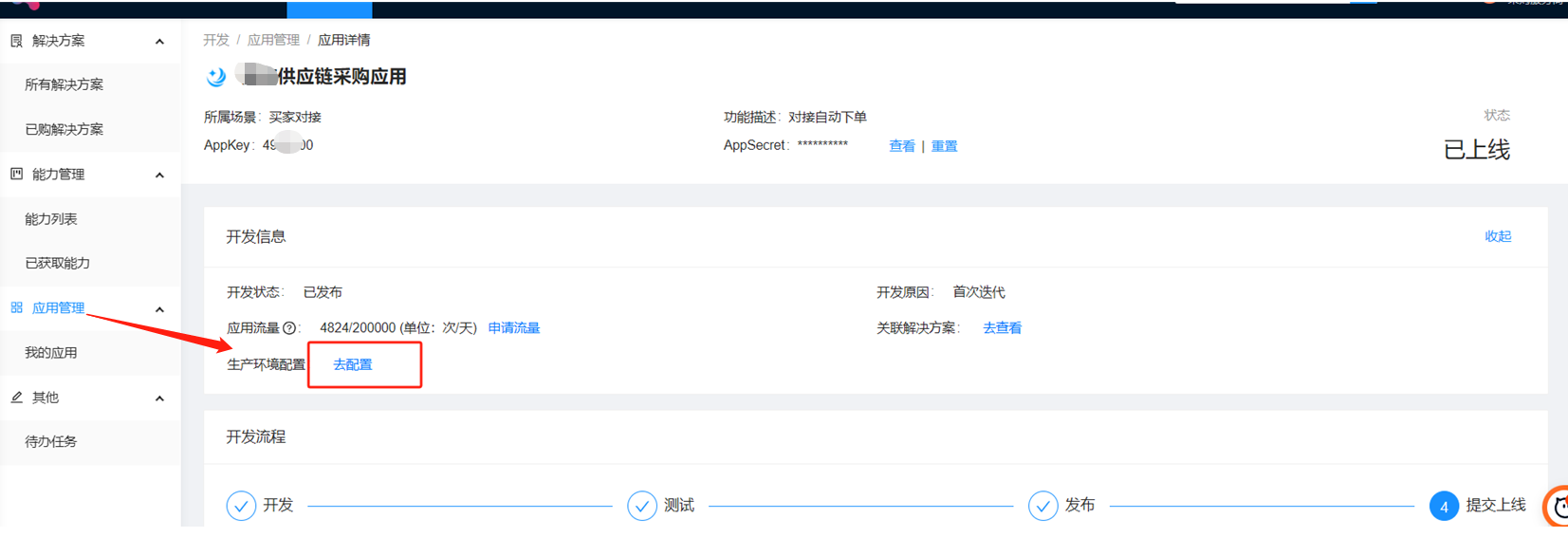This screenshot has height=537, width=1568.
Task: Click 收起 to collapse 开发信息
Action: pos(1498,236)
